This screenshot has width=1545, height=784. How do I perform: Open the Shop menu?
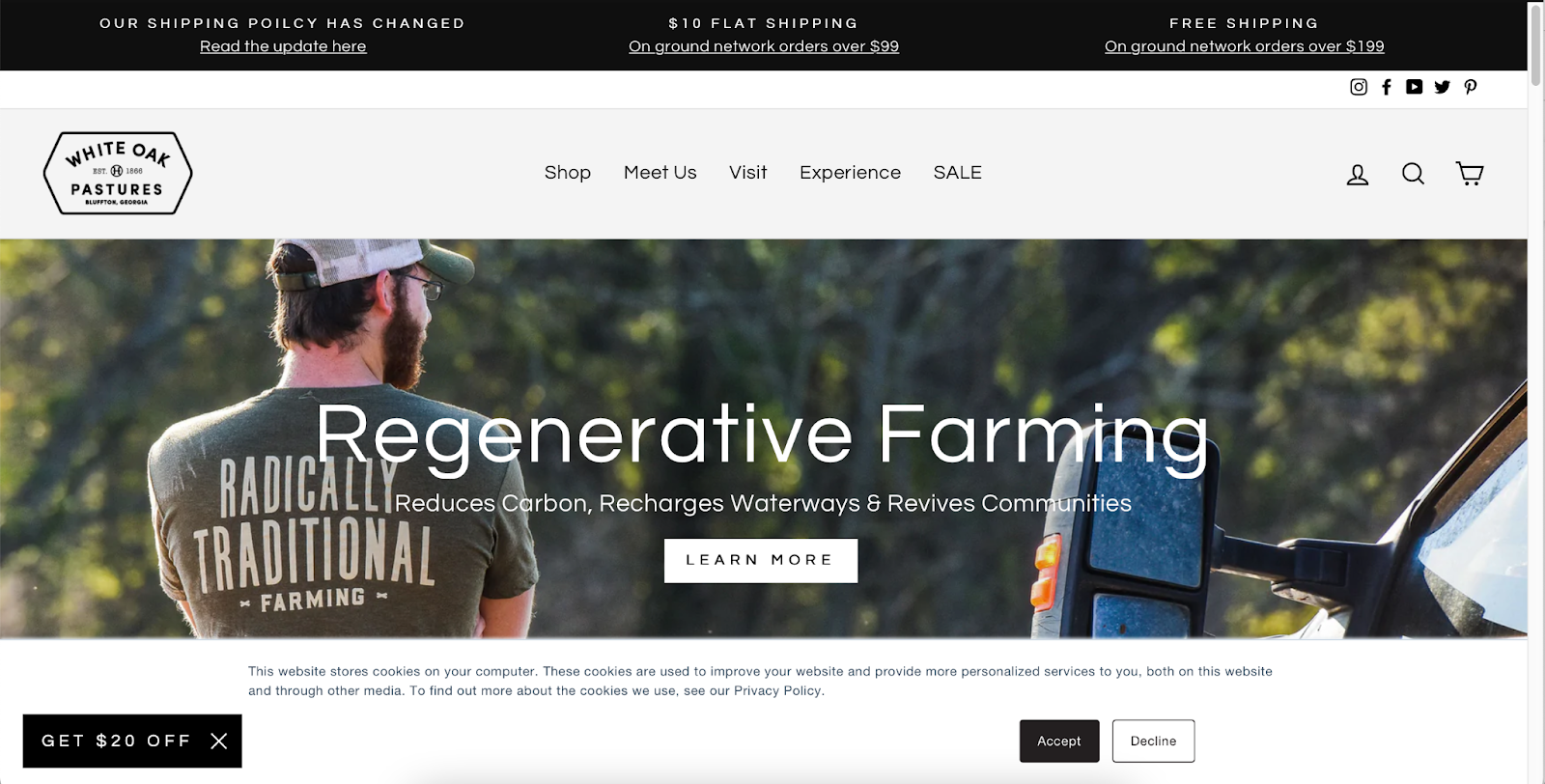pyautogui.click(x=568, y=173)
